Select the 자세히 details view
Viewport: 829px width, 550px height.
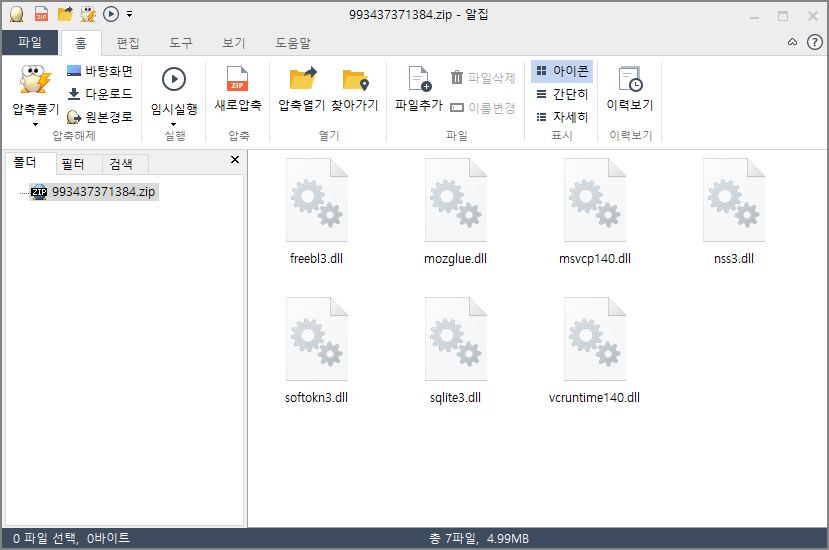click(562, 117)
